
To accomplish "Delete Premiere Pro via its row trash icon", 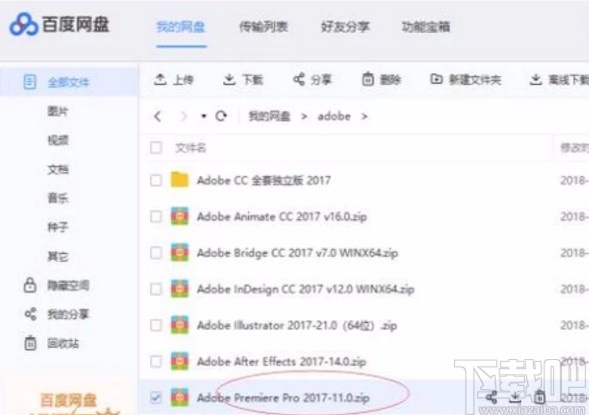I will [x=540, y=397].
